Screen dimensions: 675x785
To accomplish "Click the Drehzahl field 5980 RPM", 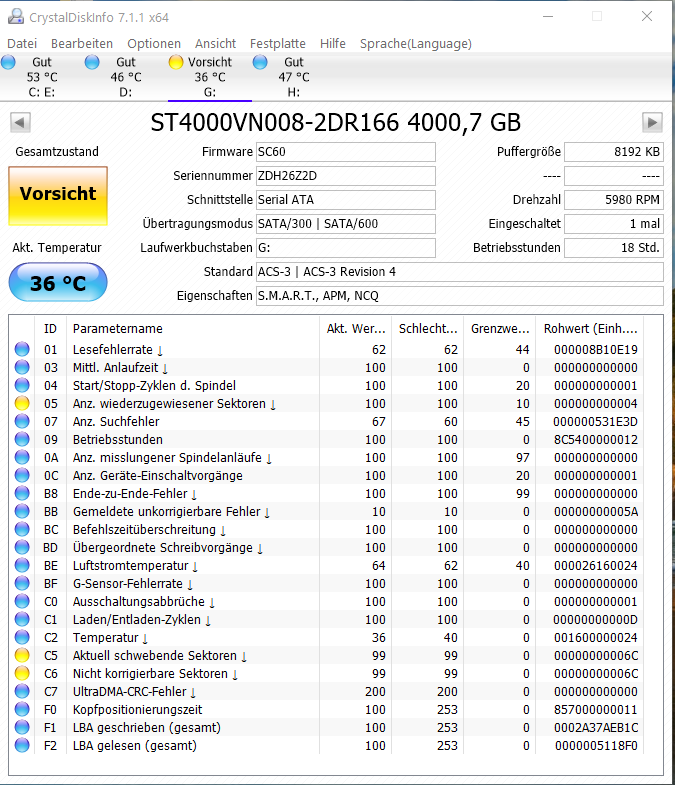I will click(614, 200).
